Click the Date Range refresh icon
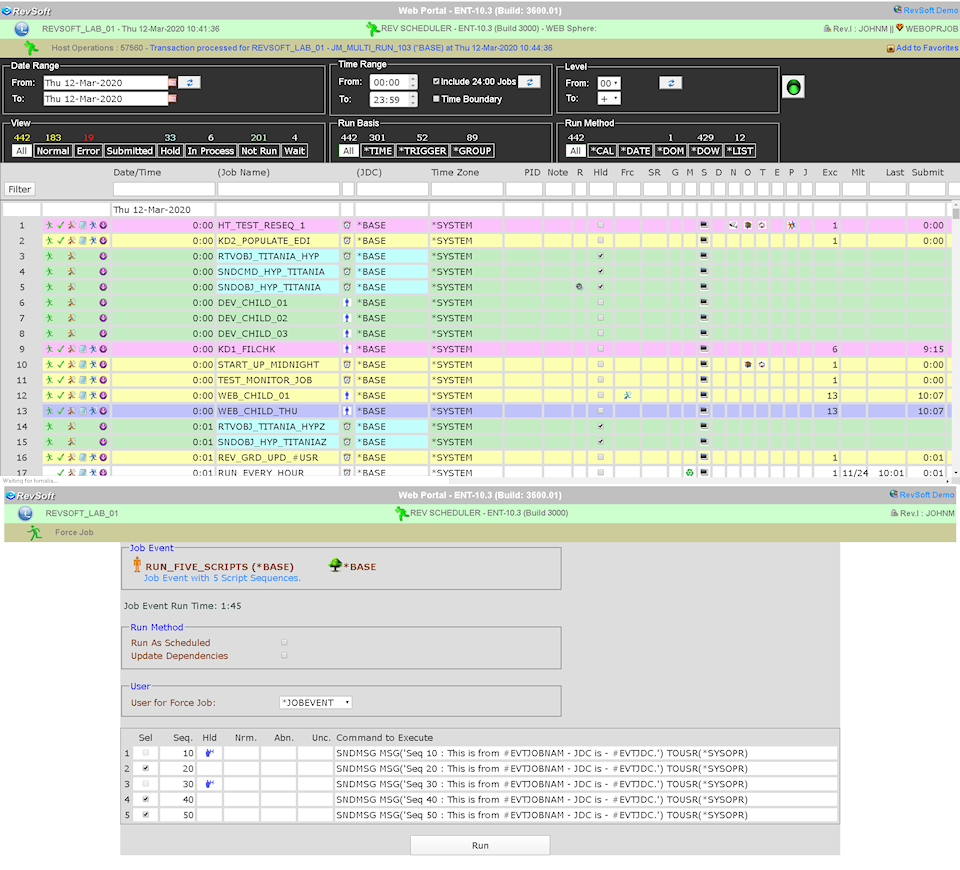960x870 pixels. pos(190,82)
